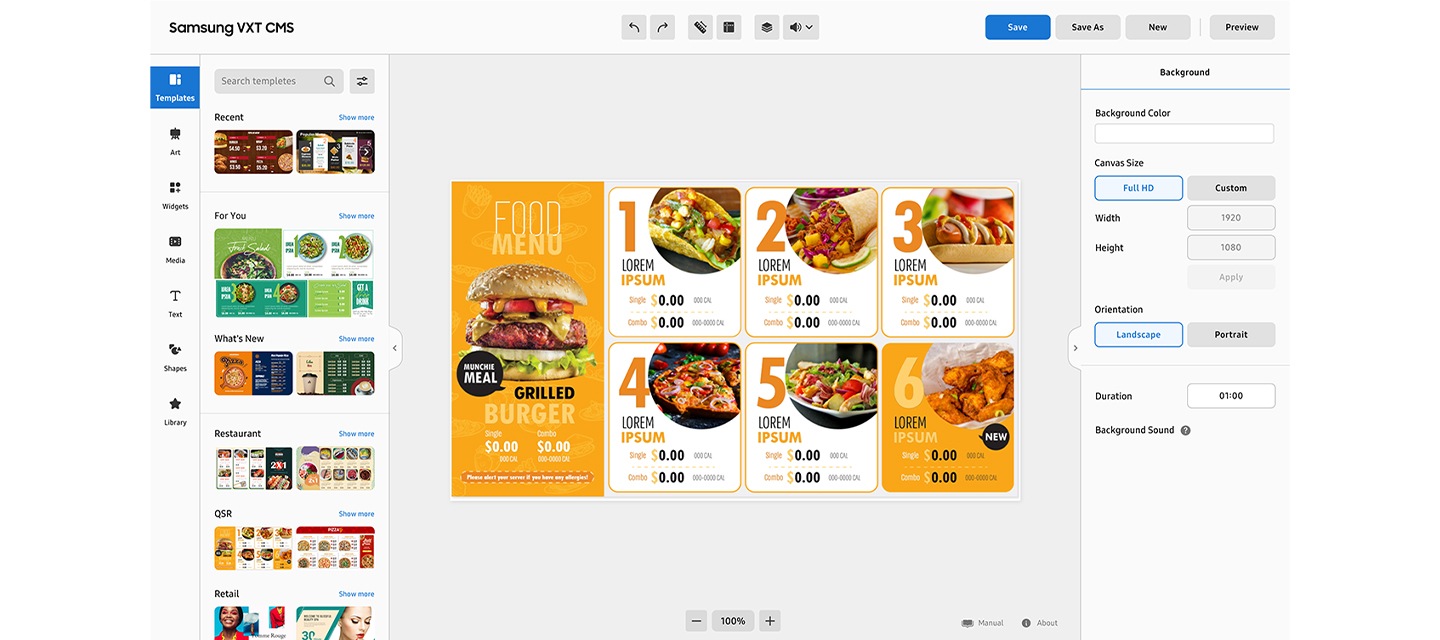Click the Background Sound help icon
This screenshot has width=1440, height=640.
[x=1185, y=430]
